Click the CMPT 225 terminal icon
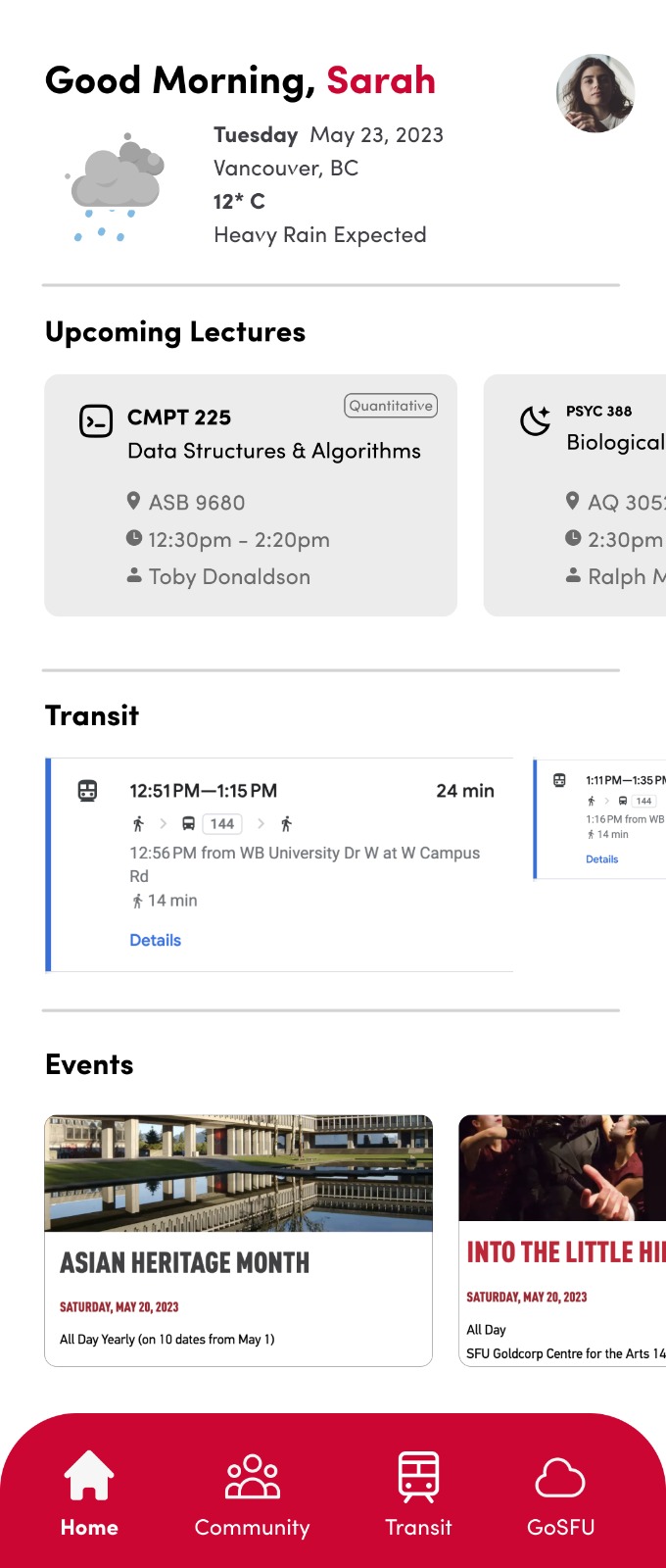 (x=96, y=421)
